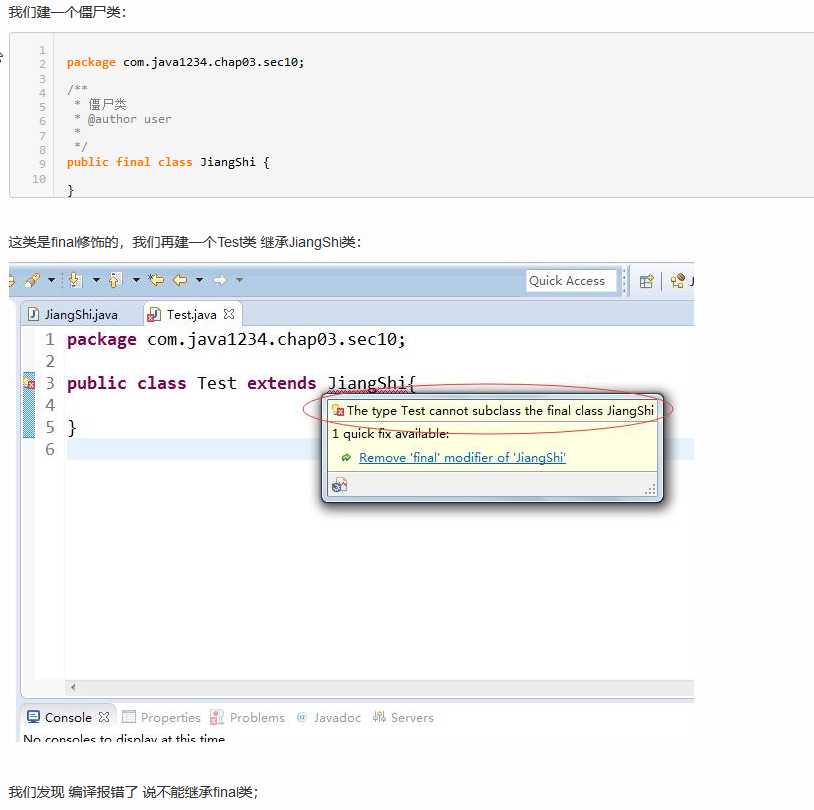Open the Forward history dropdown arrow
Viewport: 814px width, 810px height.
pos(239,280)
